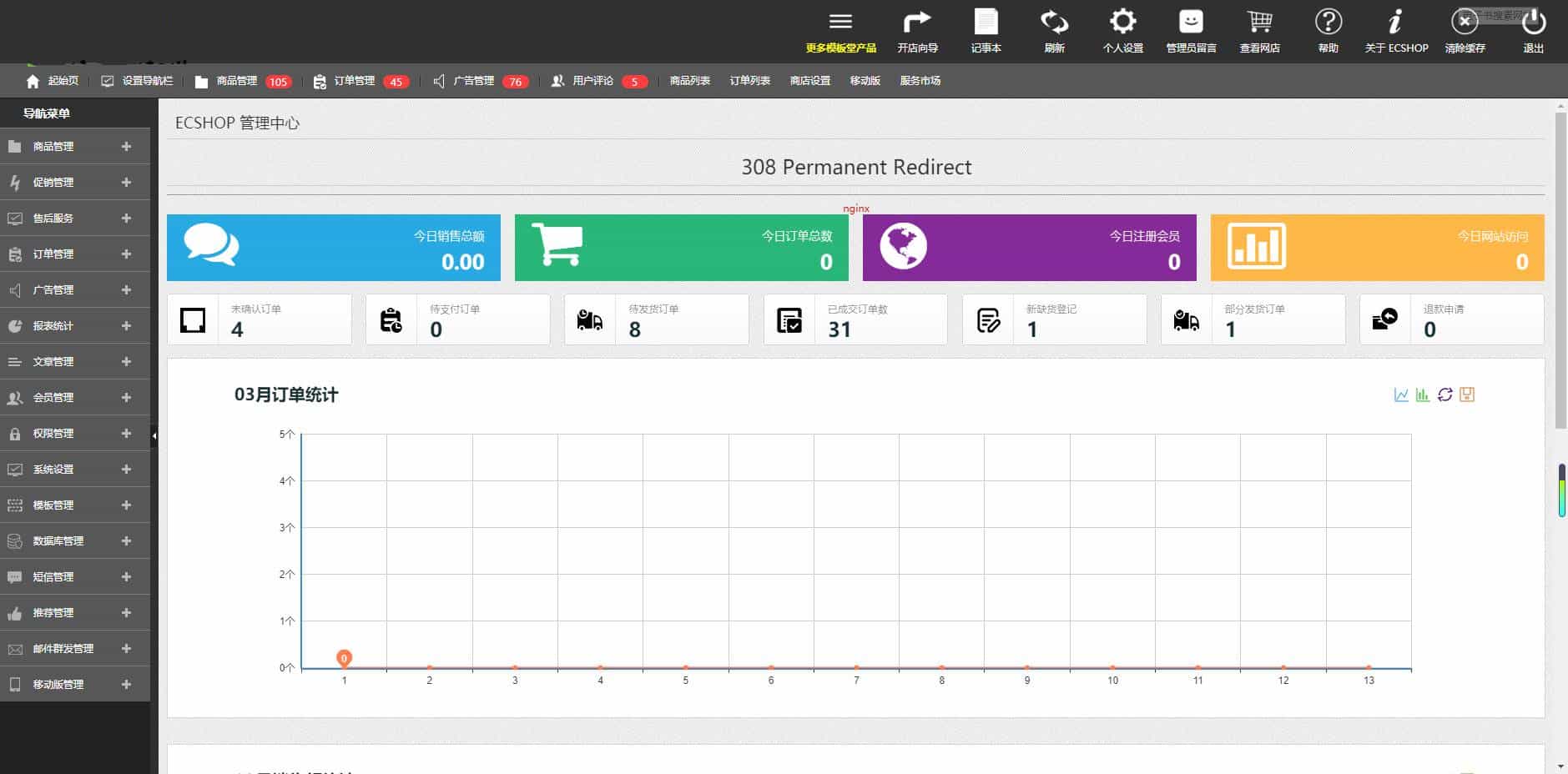
Task: Expand the 会员管理 sidebar section plus
Action: (126, 398)
